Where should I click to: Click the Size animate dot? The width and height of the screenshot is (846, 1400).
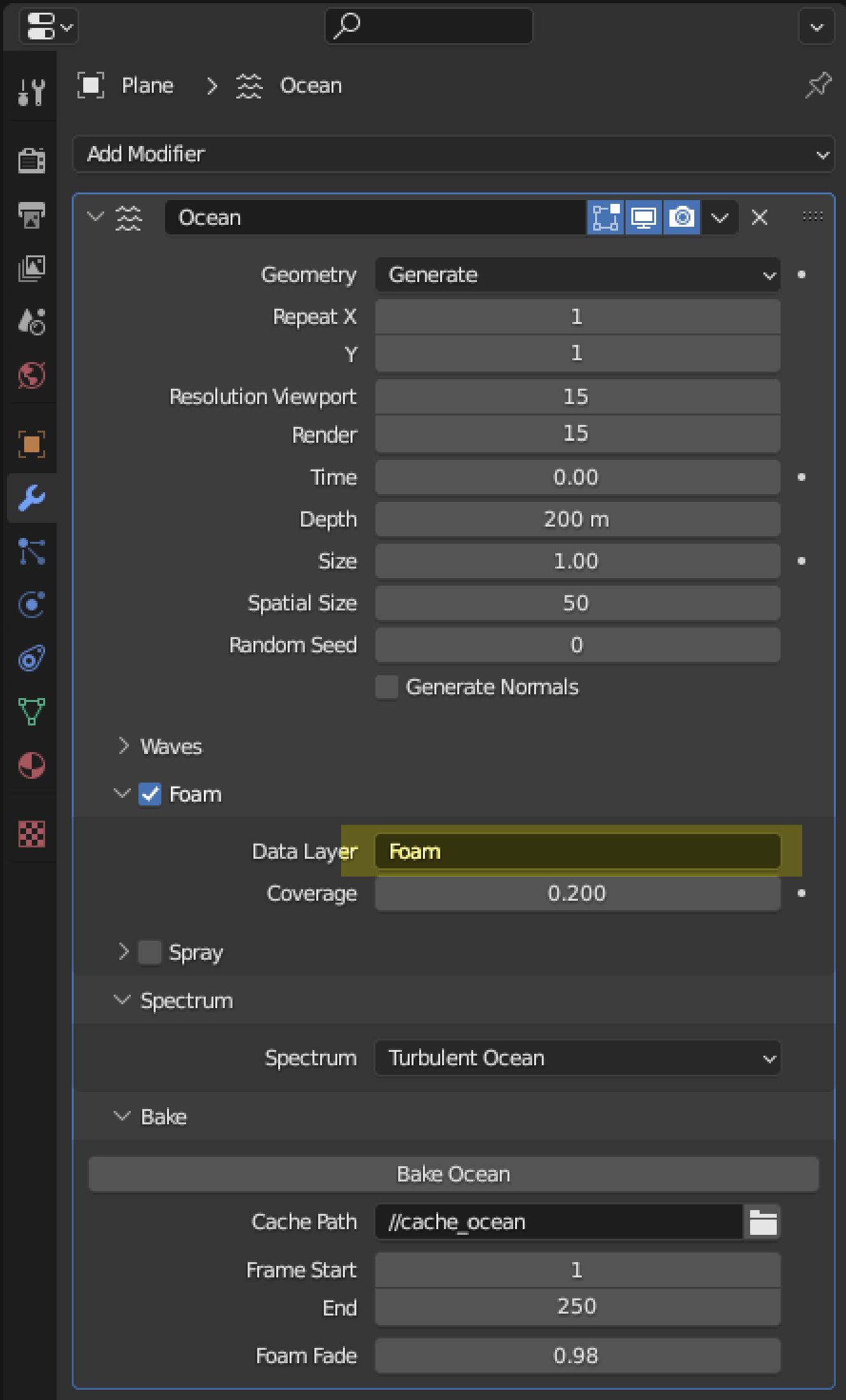coord(802,561)
